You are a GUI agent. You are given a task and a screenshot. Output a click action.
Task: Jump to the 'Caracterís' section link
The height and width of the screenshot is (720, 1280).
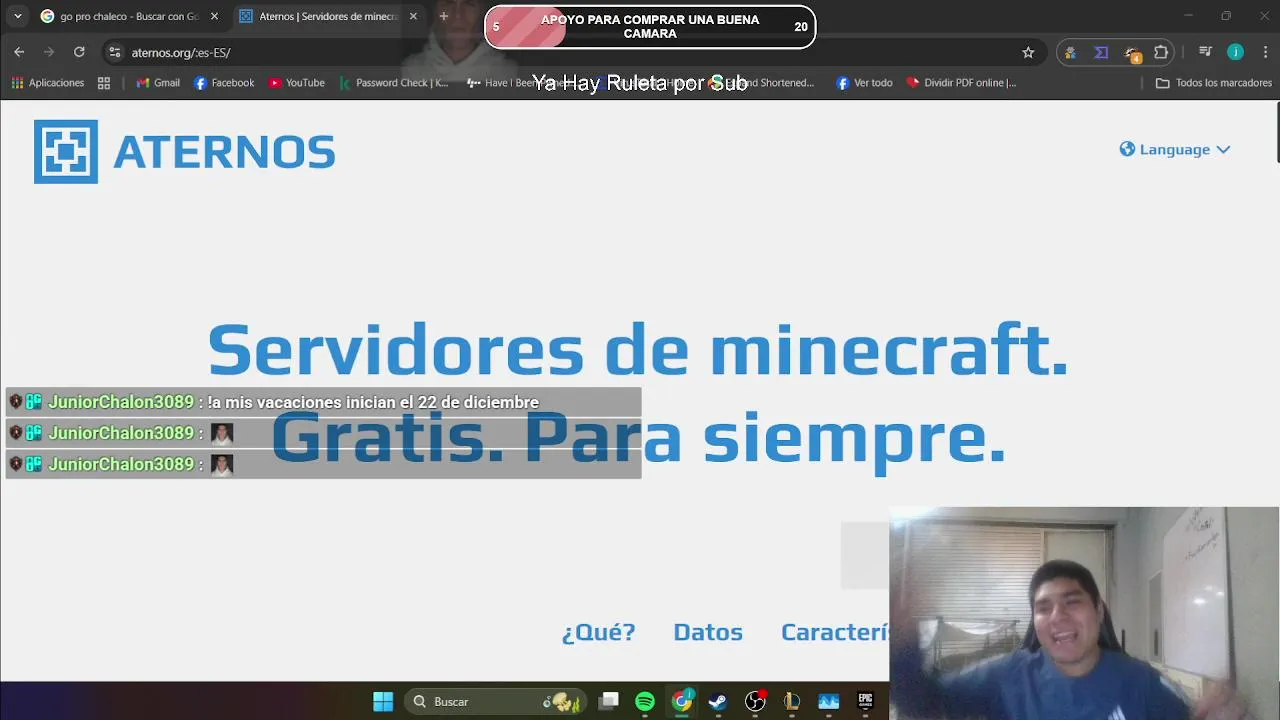[x=835, y=632]
